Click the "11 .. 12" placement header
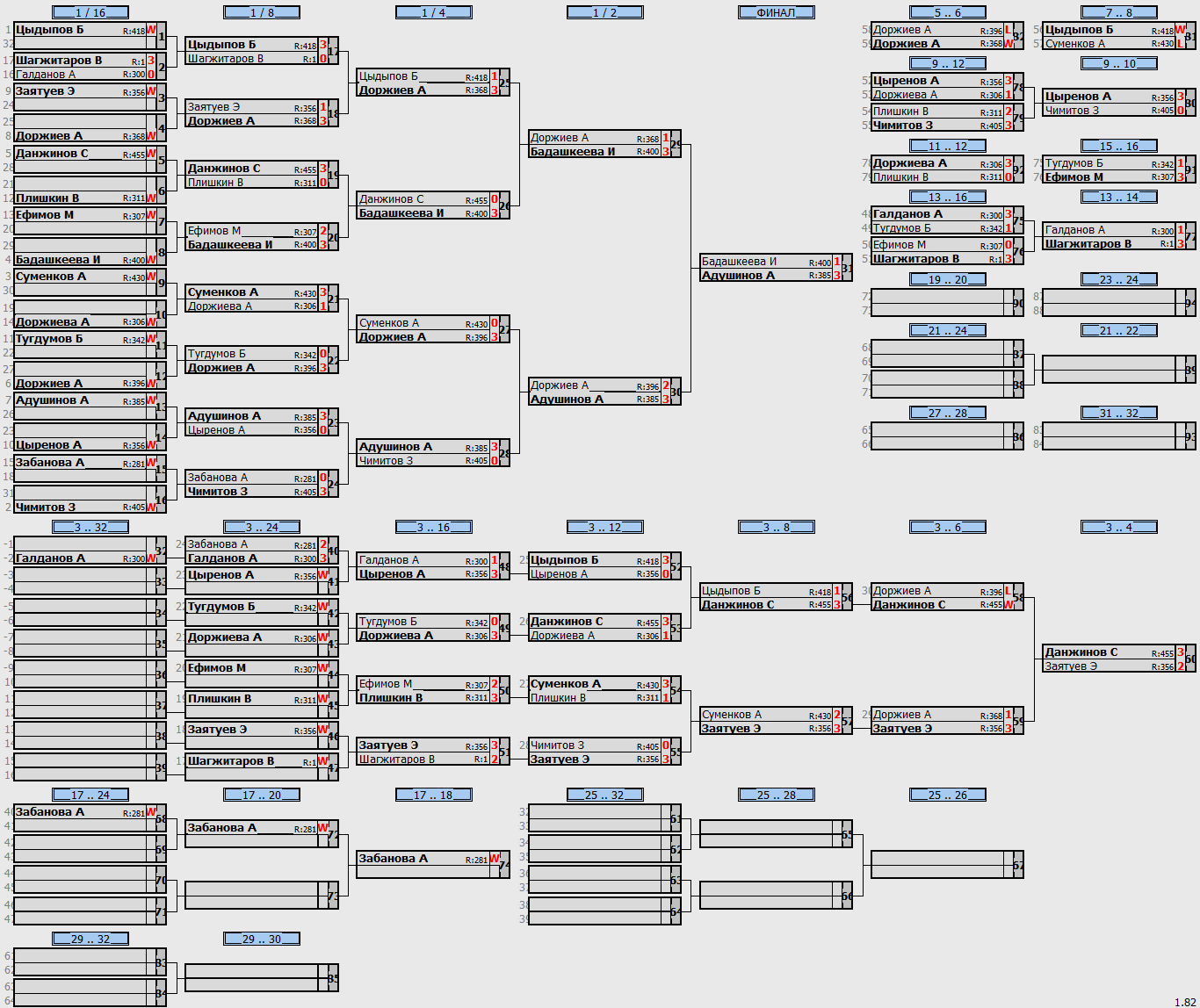 tap(947, 146)
